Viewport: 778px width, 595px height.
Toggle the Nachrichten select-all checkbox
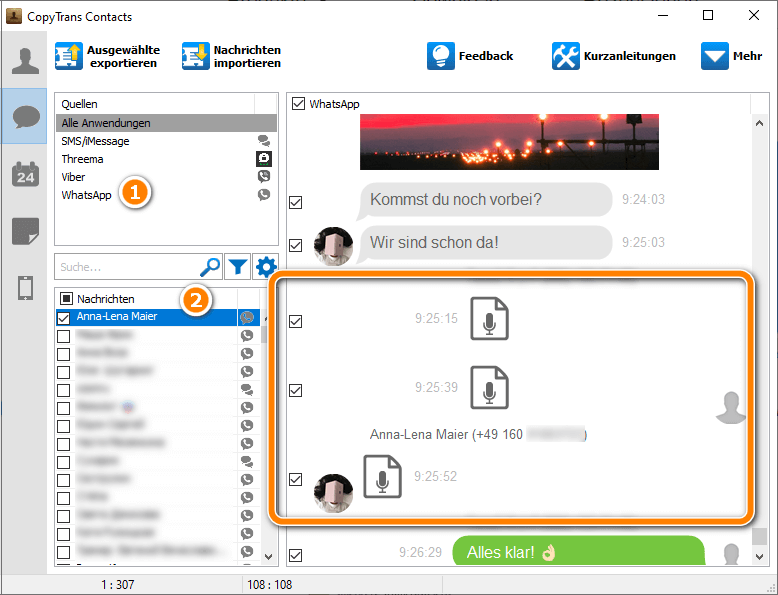click(66, 298)
